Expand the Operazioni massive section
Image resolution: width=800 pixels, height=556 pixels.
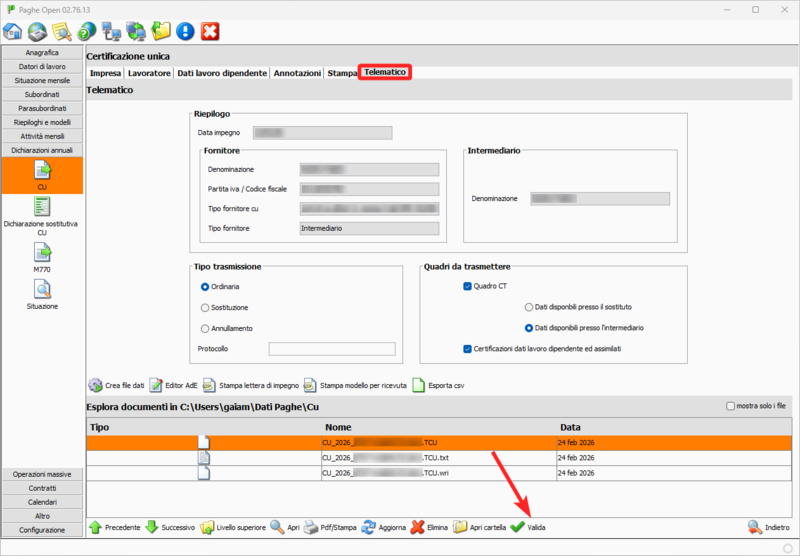coord(42,473)
